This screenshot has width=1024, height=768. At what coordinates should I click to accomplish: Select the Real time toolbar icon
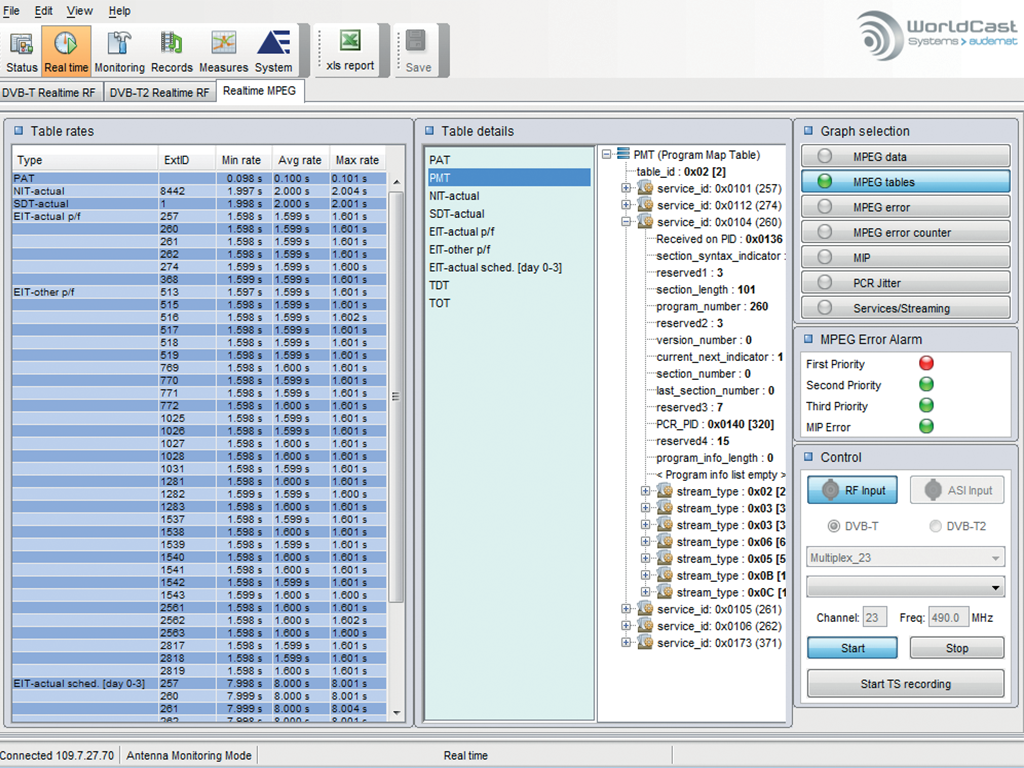(66, 50)
